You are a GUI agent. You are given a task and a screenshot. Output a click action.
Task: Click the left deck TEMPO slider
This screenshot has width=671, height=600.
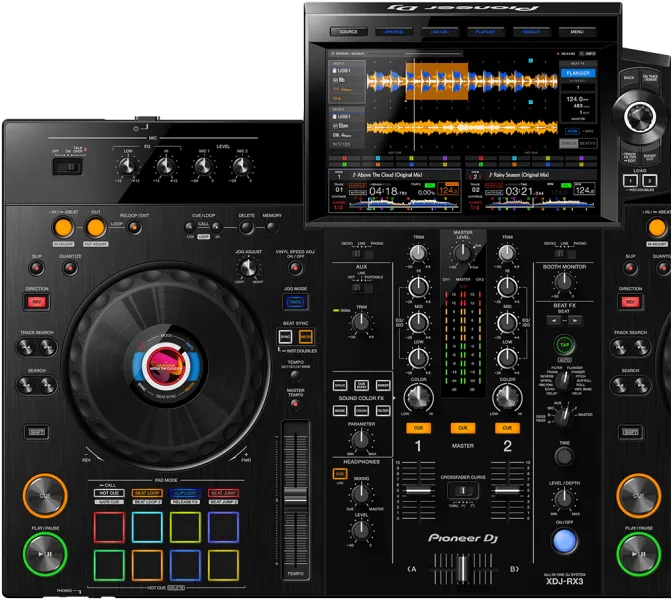point(295,496)
